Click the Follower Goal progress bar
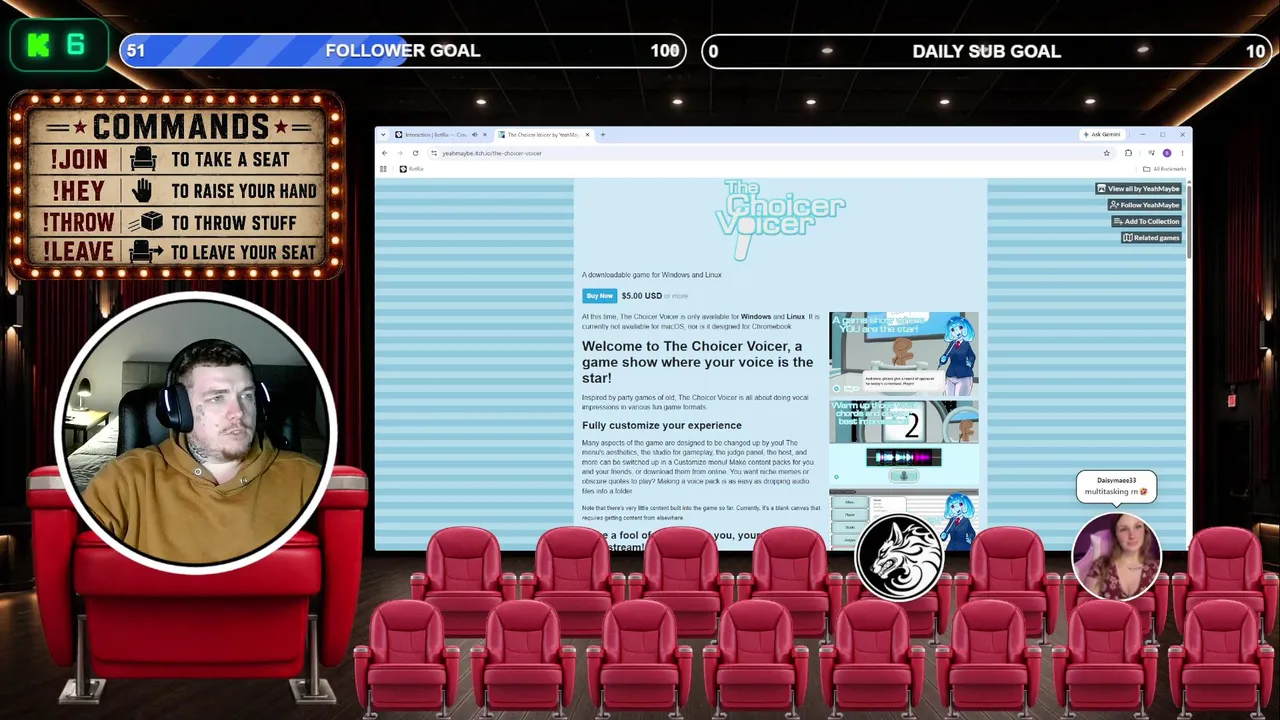Screen dimensions: 1280x720 pos(403,51)
